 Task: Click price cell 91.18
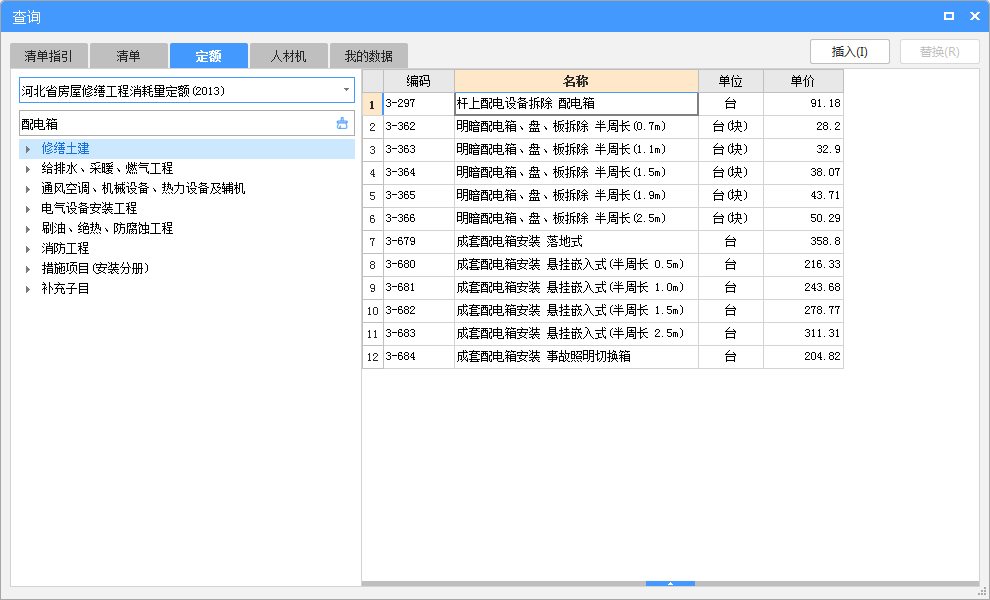click(803, 104)
